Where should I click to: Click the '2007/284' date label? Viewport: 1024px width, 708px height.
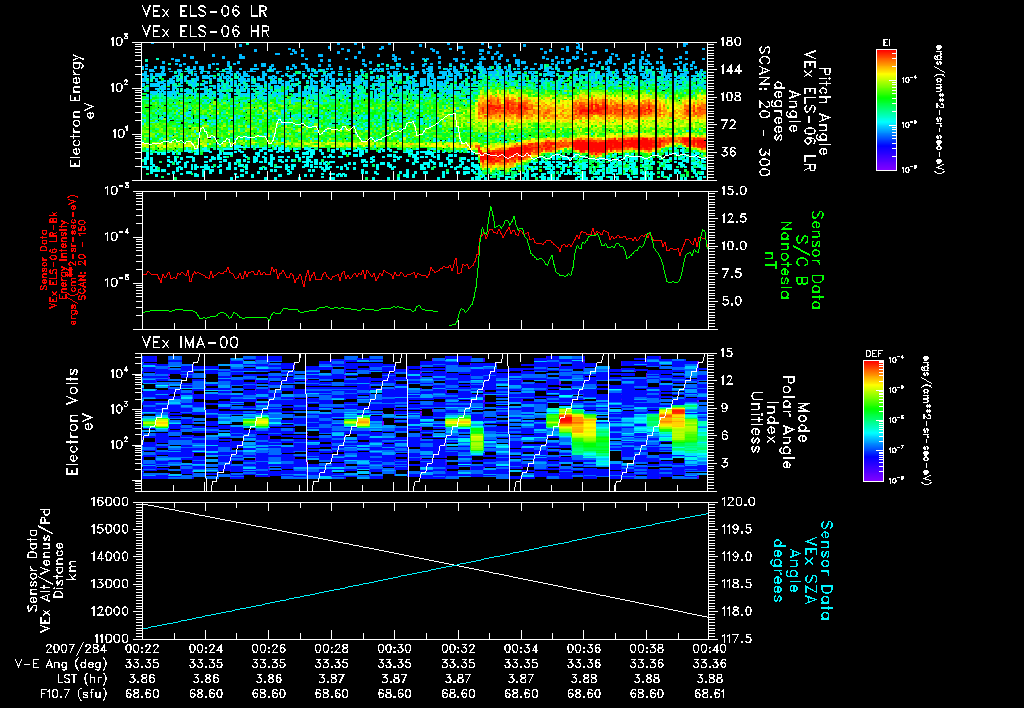pyautogui.click(x=74, y=649)
